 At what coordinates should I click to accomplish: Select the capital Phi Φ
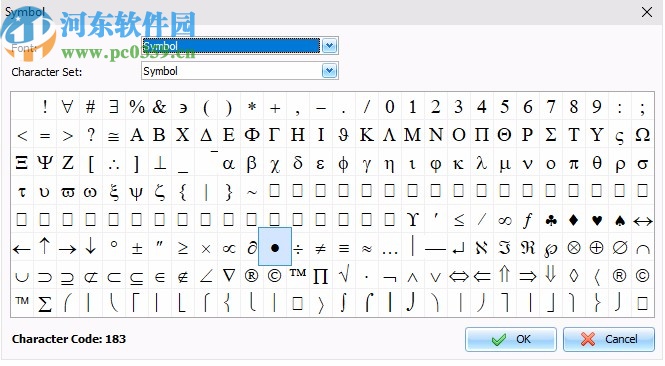point(252,136)
